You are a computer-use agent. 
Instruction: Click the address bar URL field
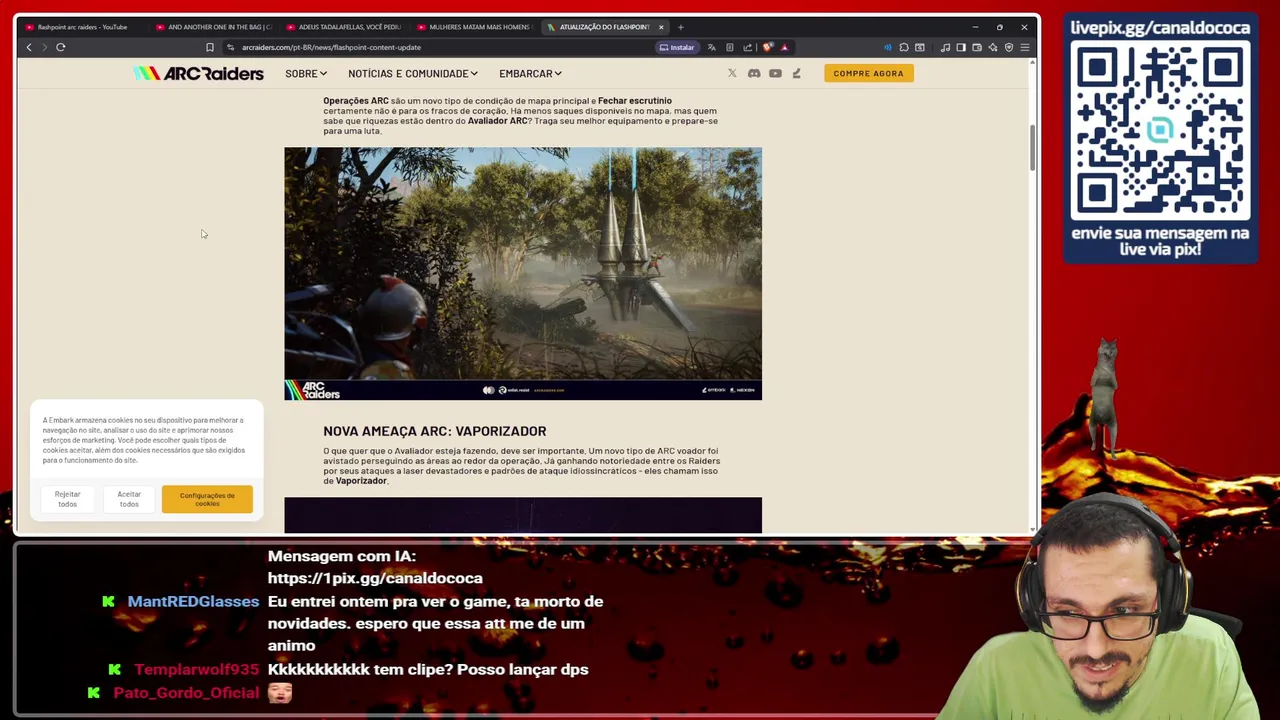(x=440, y=47)
